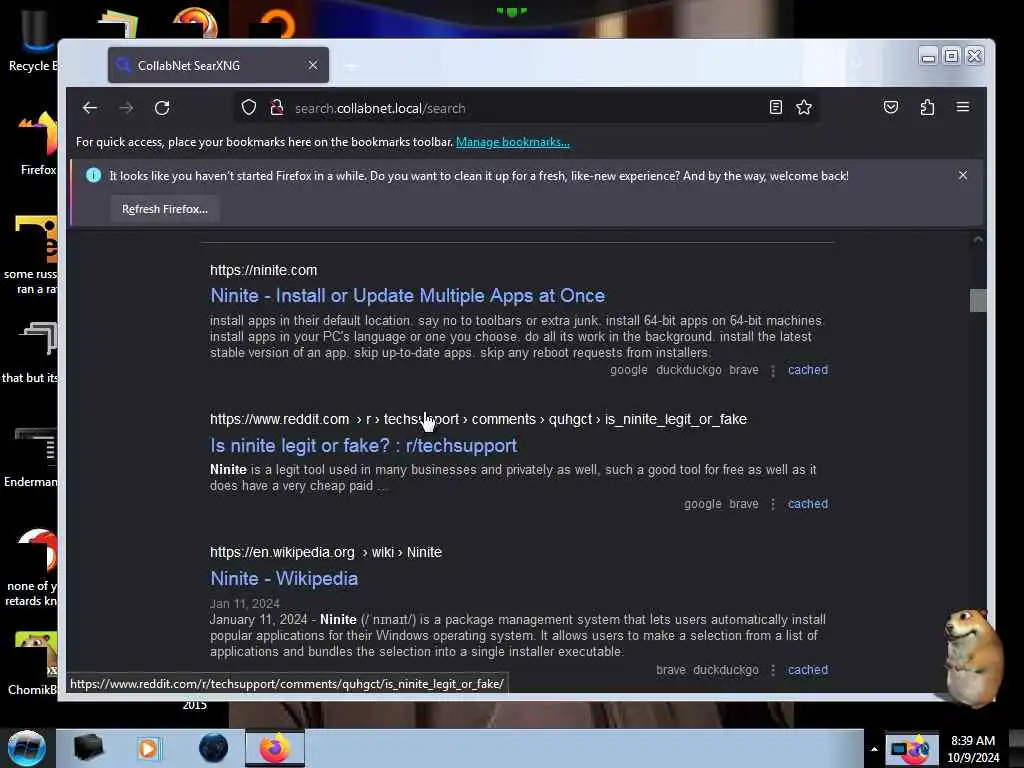Open the Firefox desktop shortcut
The height and width of the screenshot is (768, 1024).
tap(38, 144)
